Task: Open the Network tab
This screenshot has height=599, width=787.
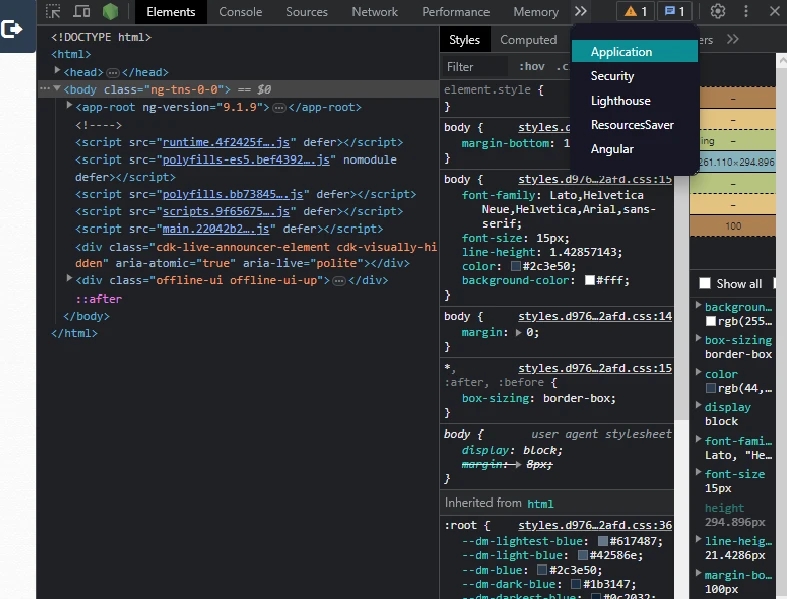Action: coord(374,12)
